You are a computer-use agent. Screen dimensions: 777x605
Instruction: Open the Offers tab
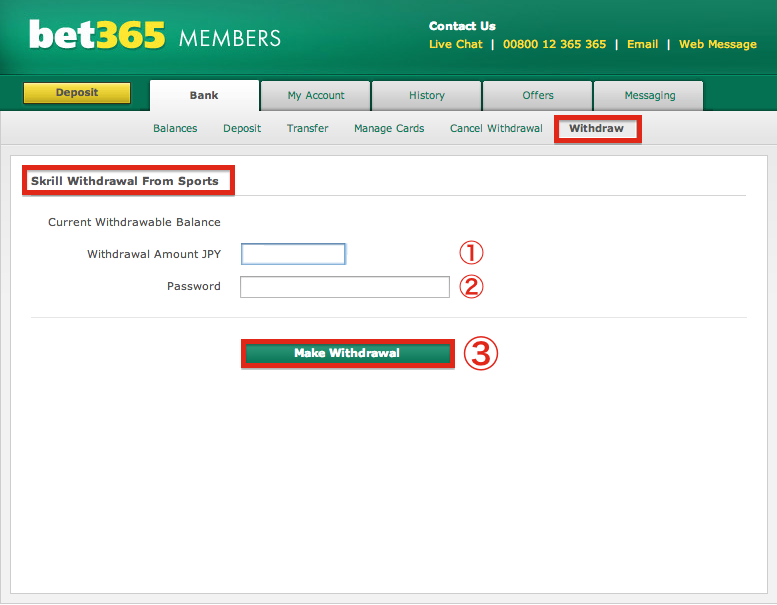[538, 96]
